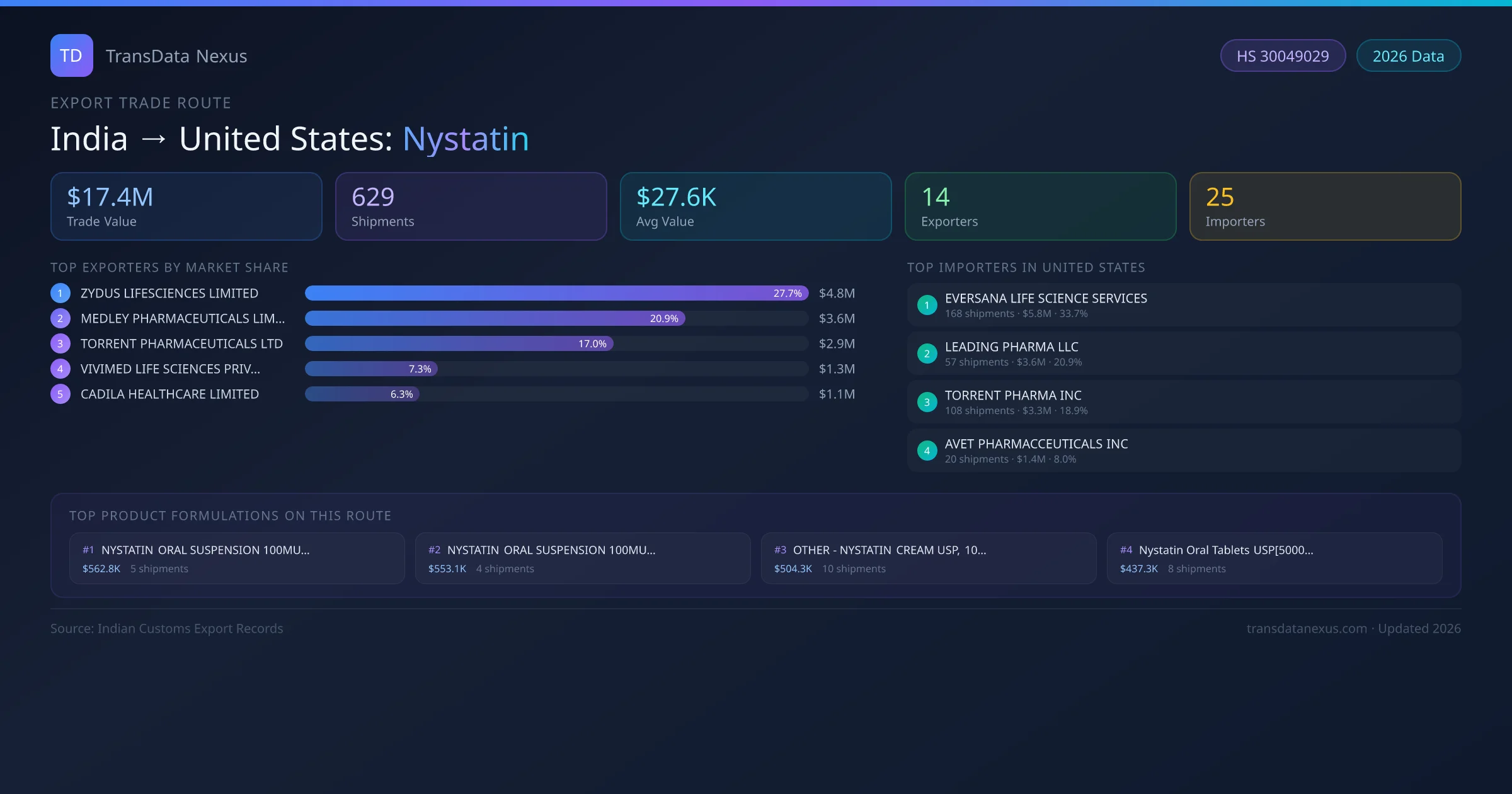Viewport: 1512px width, 794px height.
Task: Click Torrent Pharmaceuticals 17.0% share bar
Action: click(459, 344)
